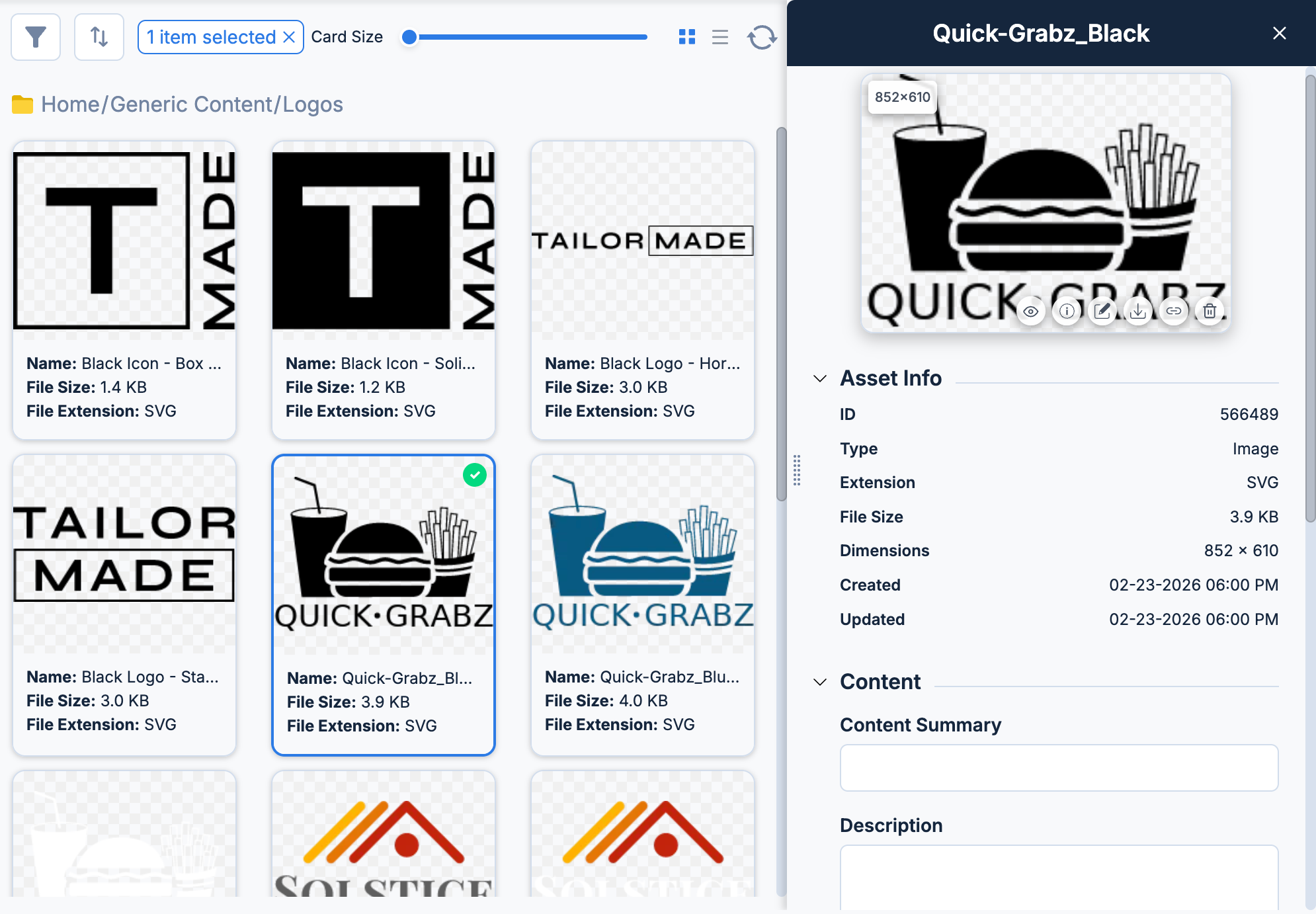Click the panel resize grip handle
Viewport: 1316px width, 914px height.
(x=797, y=470)
